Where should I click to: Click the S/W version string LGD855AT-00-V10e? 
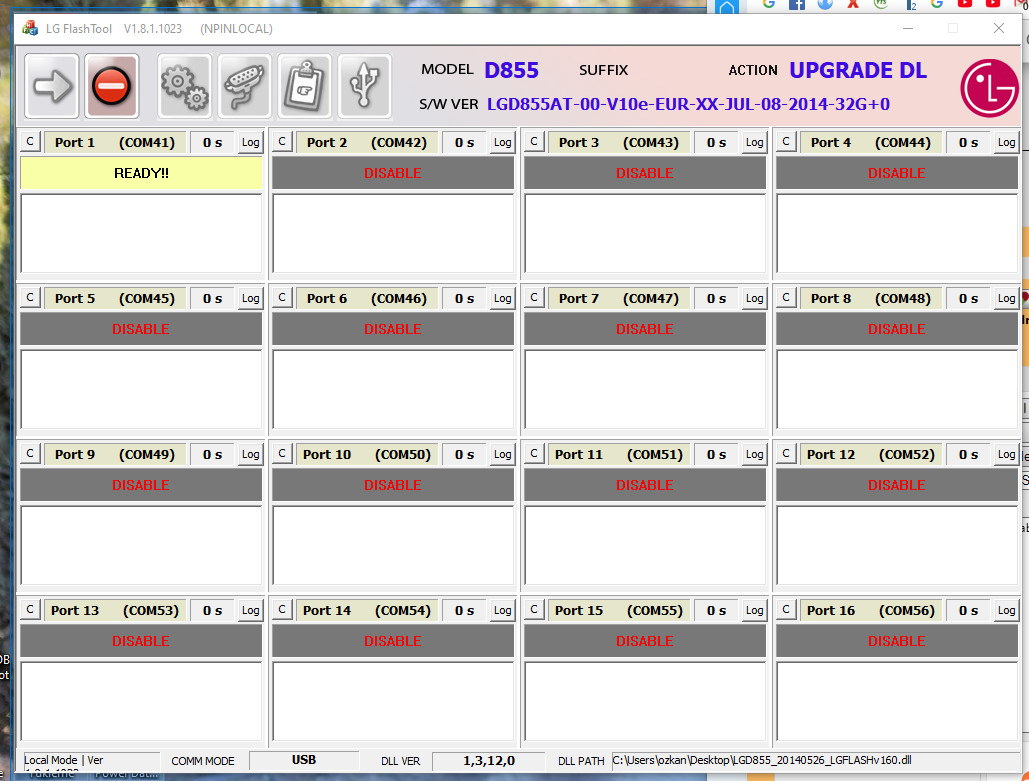click(x=688, y=104)
